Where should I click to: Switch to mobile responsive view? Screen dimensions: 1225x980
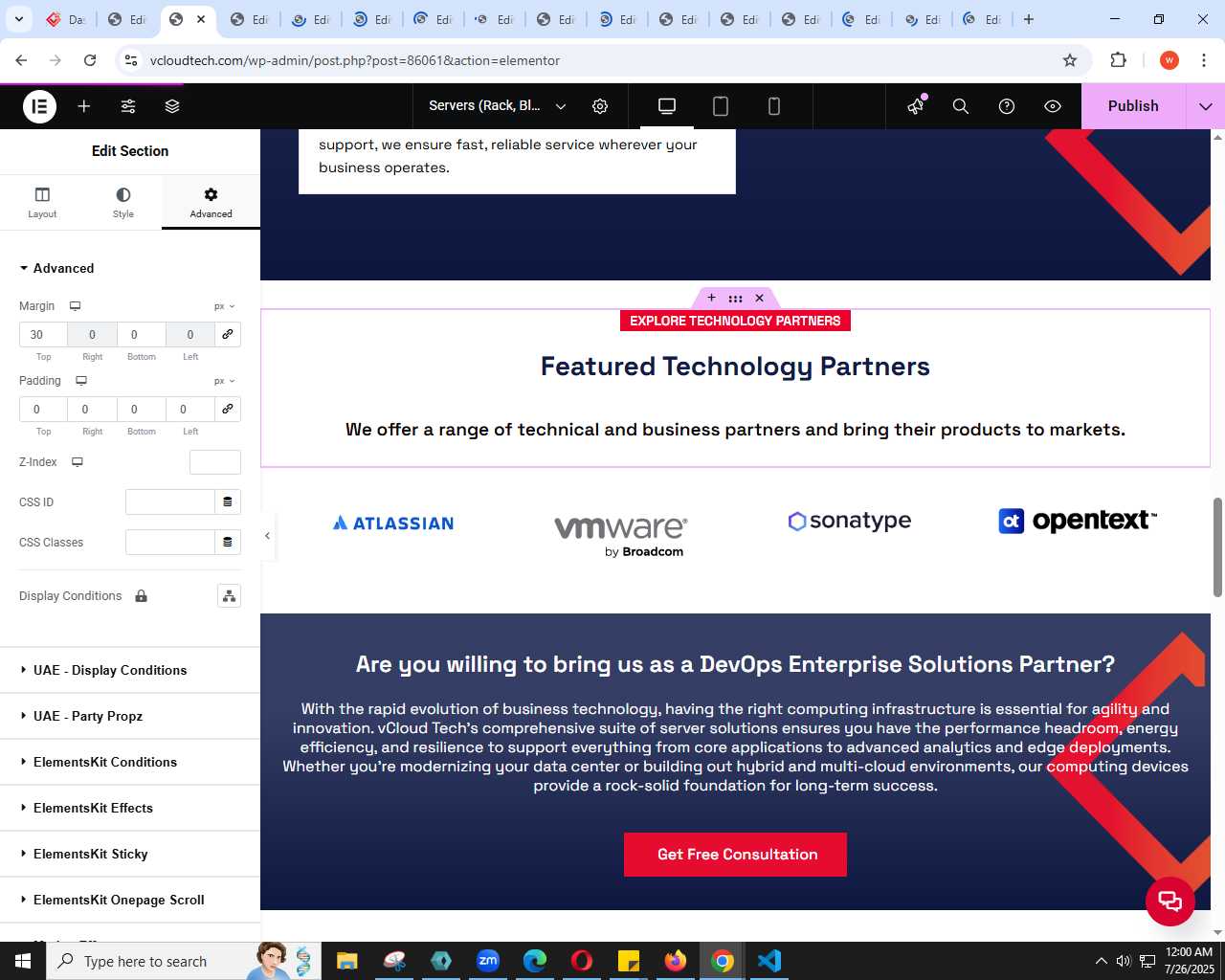774,106
